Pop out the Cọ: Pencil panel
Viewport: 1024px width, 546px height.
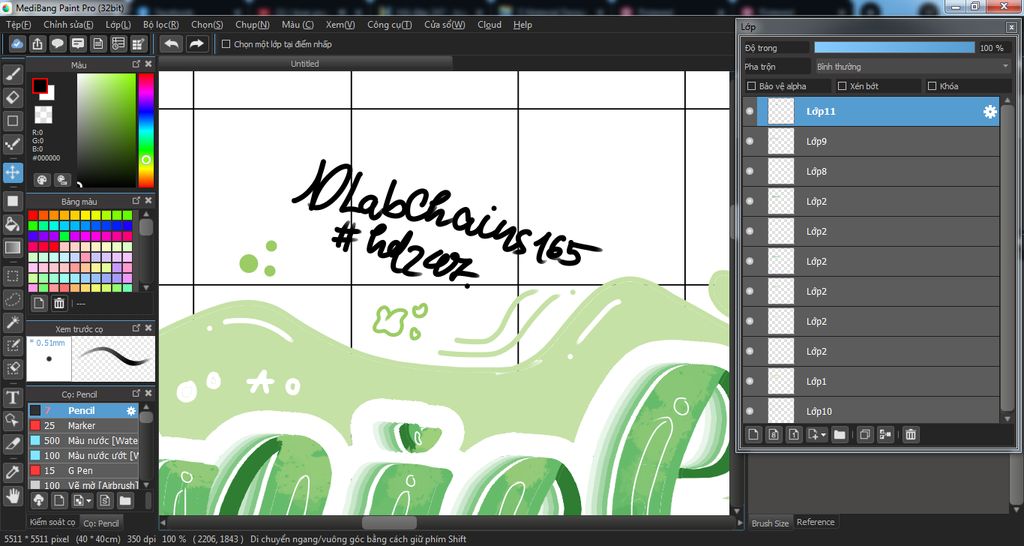136,393
